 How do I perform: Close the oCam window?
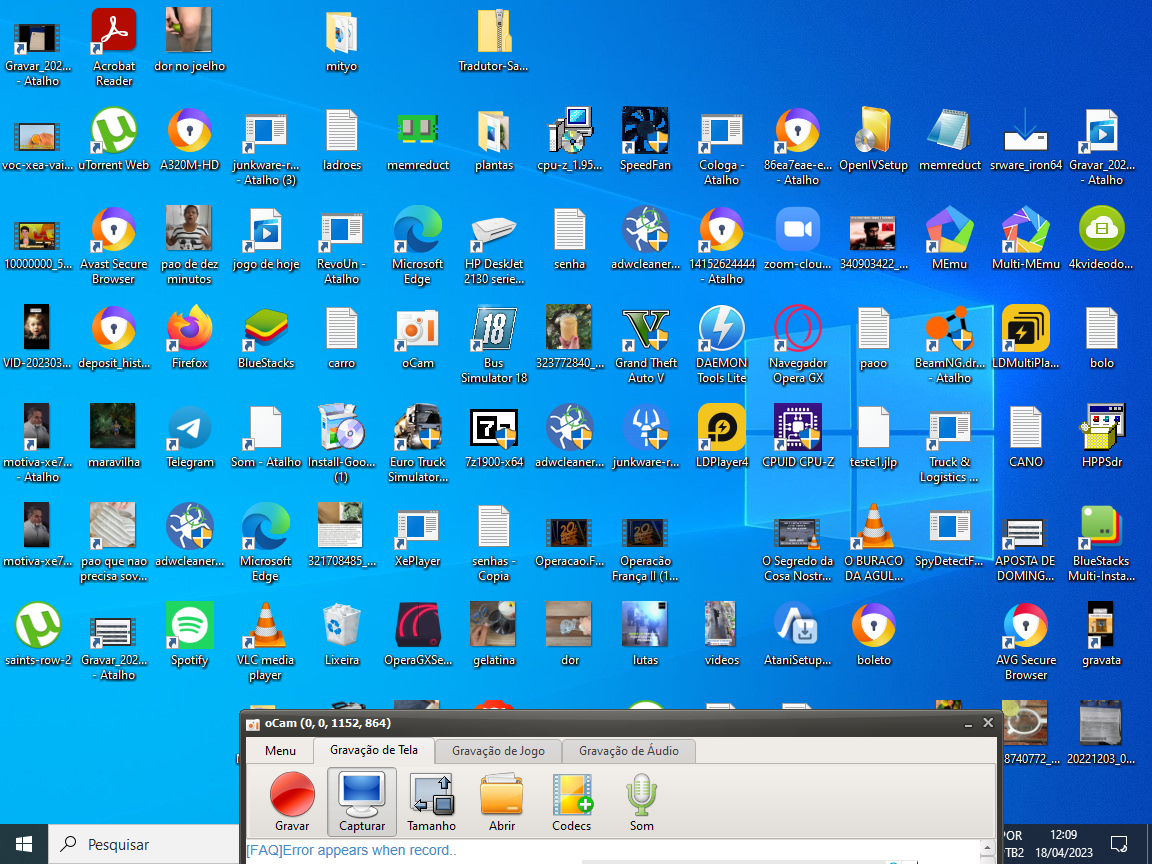point(988,723)
